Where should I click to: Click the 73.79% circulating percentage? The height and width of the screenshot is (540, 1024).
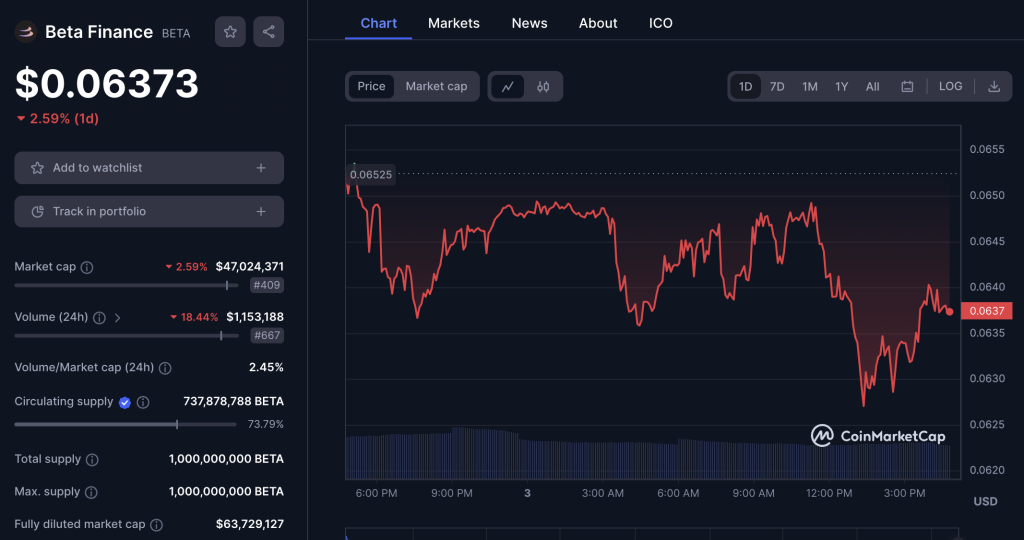point(265,424)
